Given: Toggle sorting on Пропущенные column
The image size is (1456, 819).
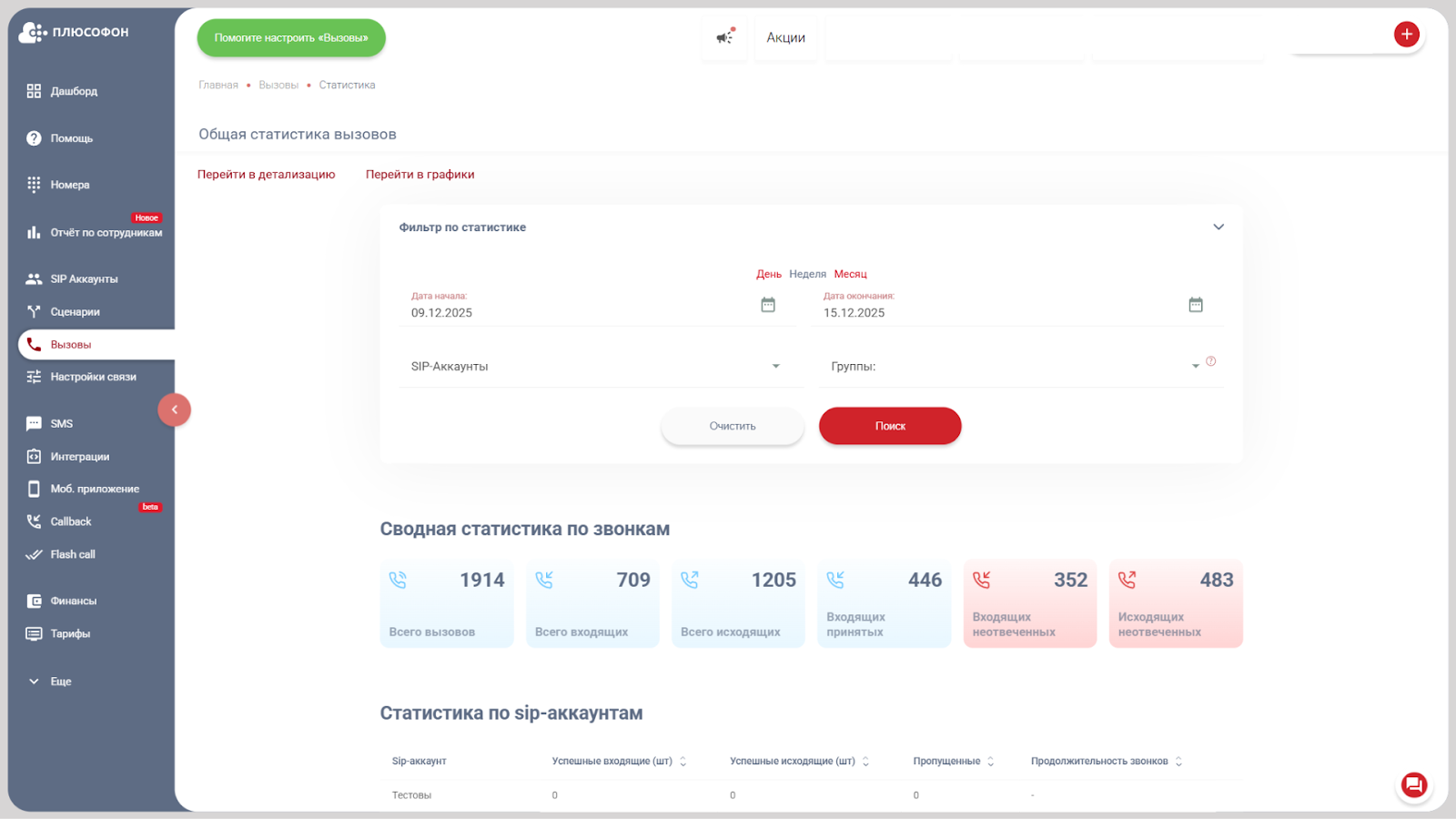Looking at the screenshot, I should (992, 760).
